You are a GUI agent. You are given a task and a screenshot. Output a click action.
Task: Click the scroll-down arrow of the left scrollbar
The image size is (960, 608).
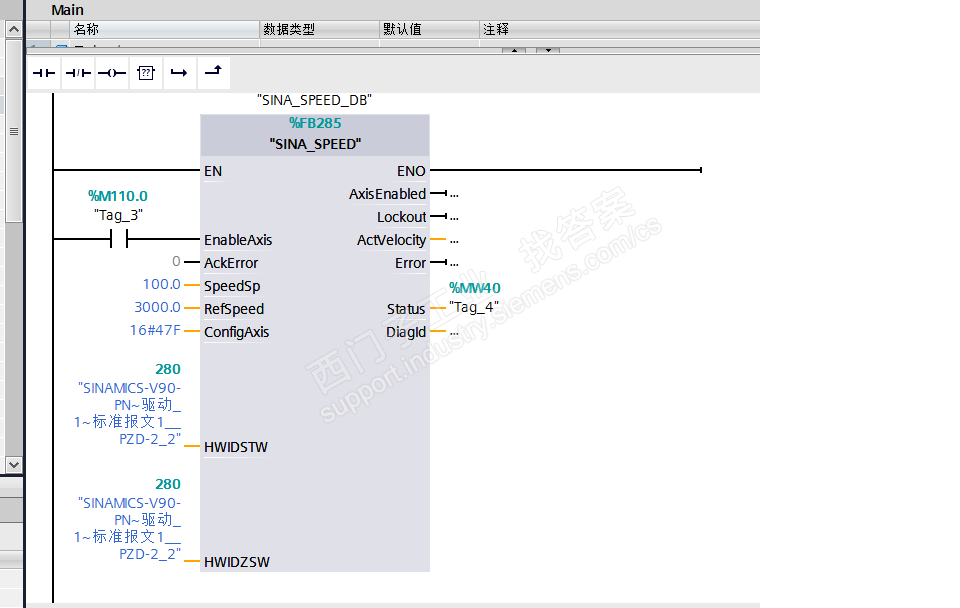coord(13,464)
